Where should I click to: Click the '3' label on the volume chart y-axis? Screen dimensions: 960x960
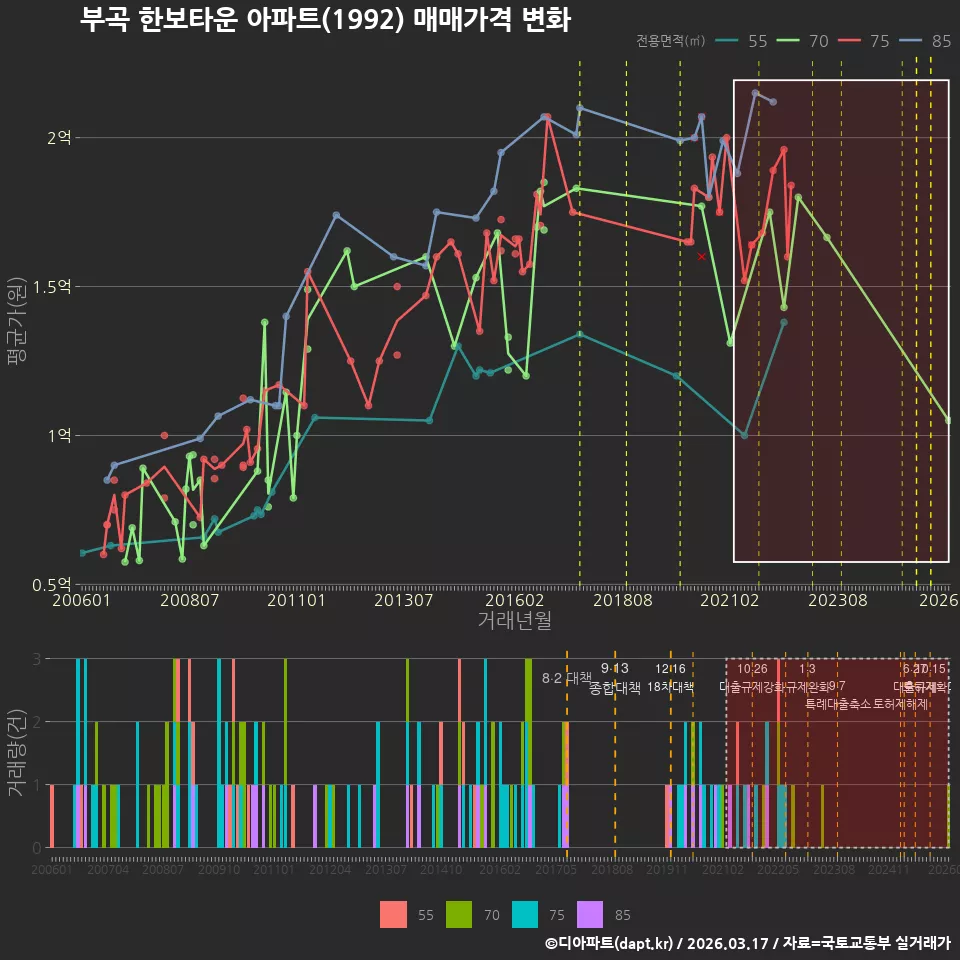(x=37, y=659)
